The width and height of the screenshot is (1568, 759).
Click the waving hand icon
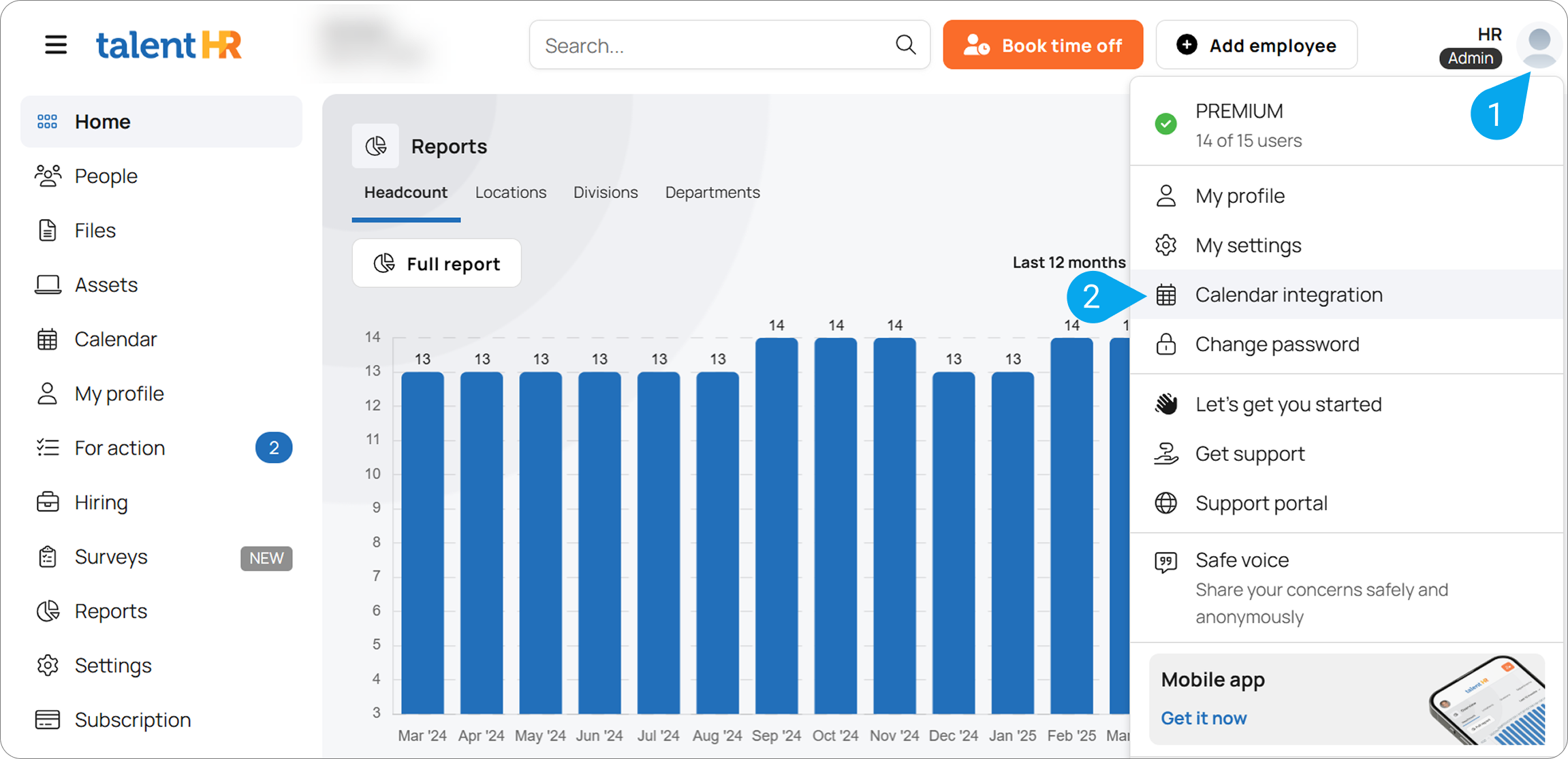1166,404
